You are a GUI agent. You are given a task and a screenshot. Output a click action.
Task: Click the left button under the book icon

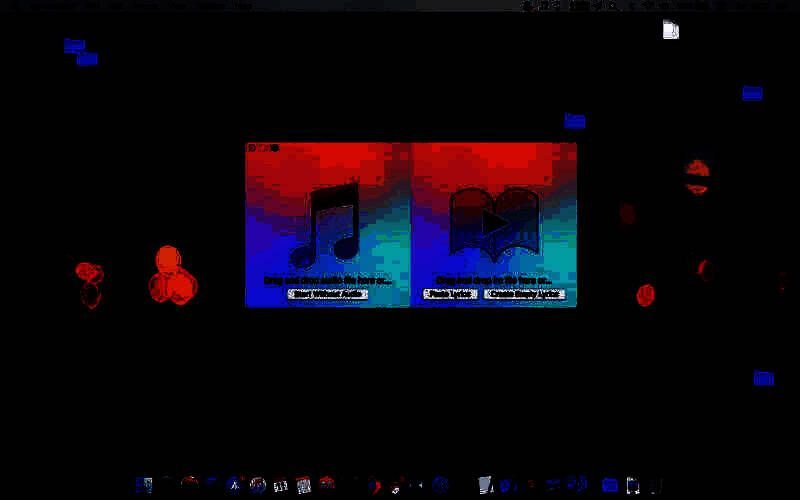[x=450, y=294]
